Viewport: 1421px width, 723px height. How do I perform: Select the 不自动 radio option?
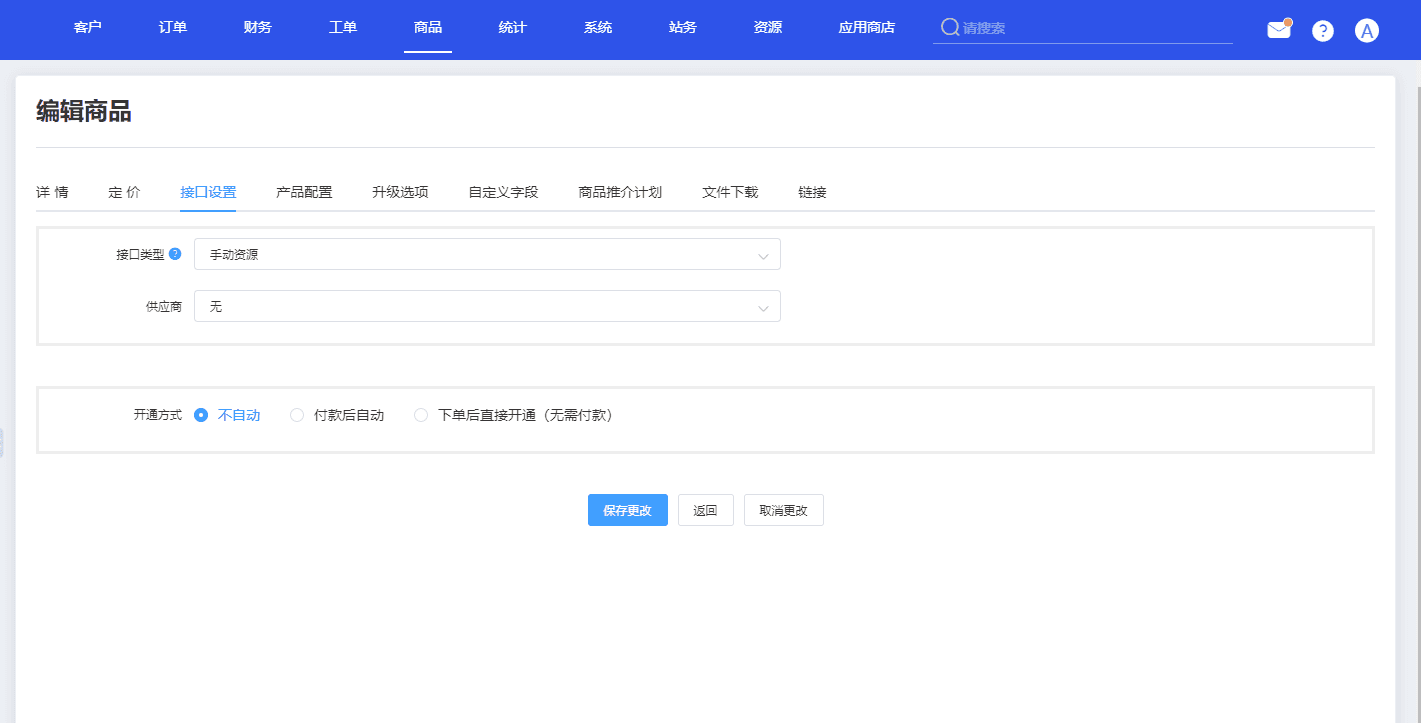[x=227, y=415]
